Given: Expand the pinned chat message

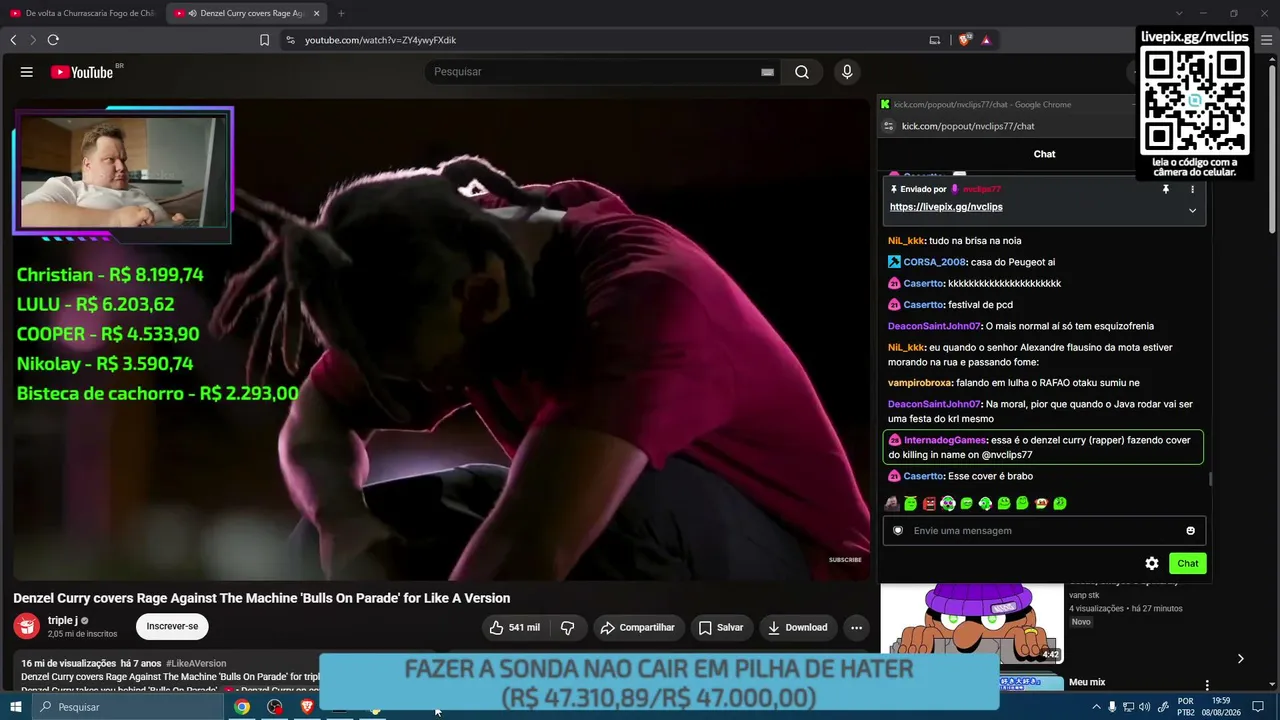Looking at the screenshot, I should pos(1192,210).
